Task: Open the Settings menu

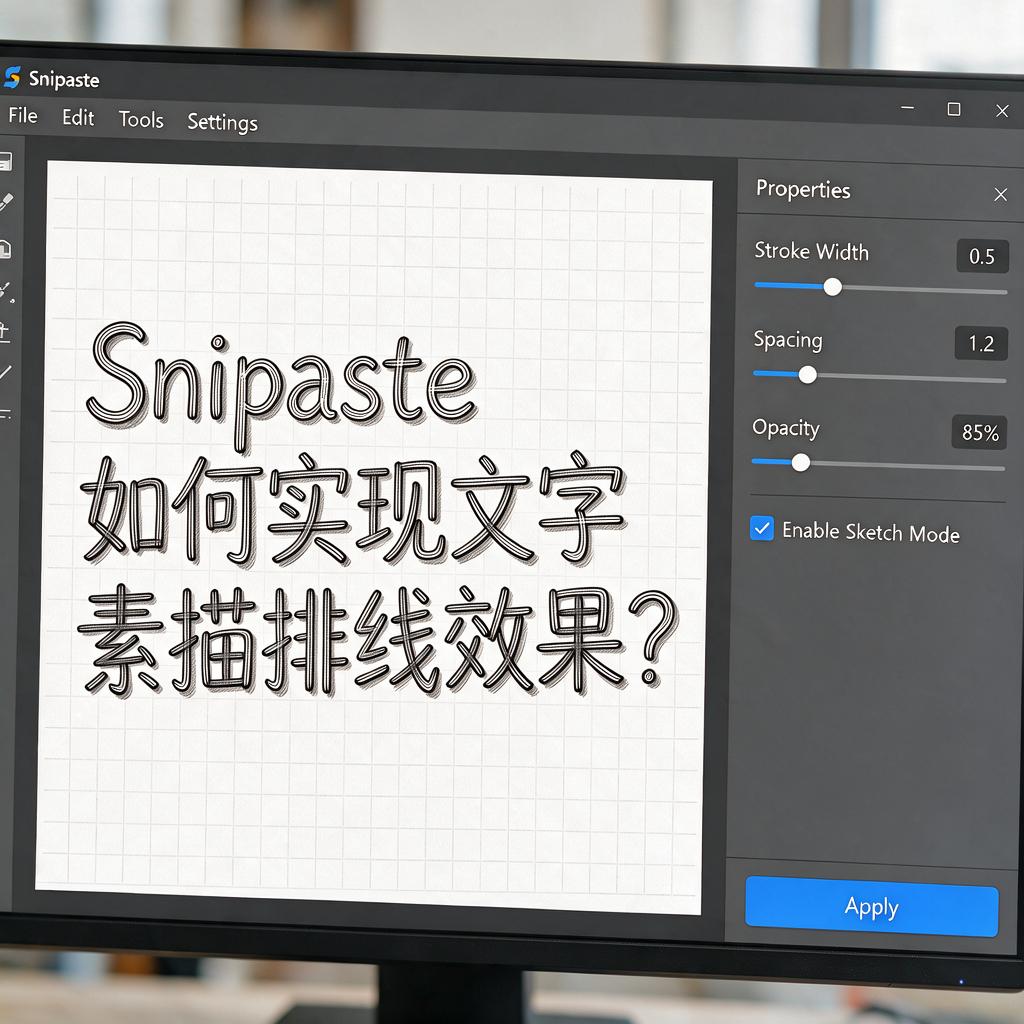Action: point(223,122)
